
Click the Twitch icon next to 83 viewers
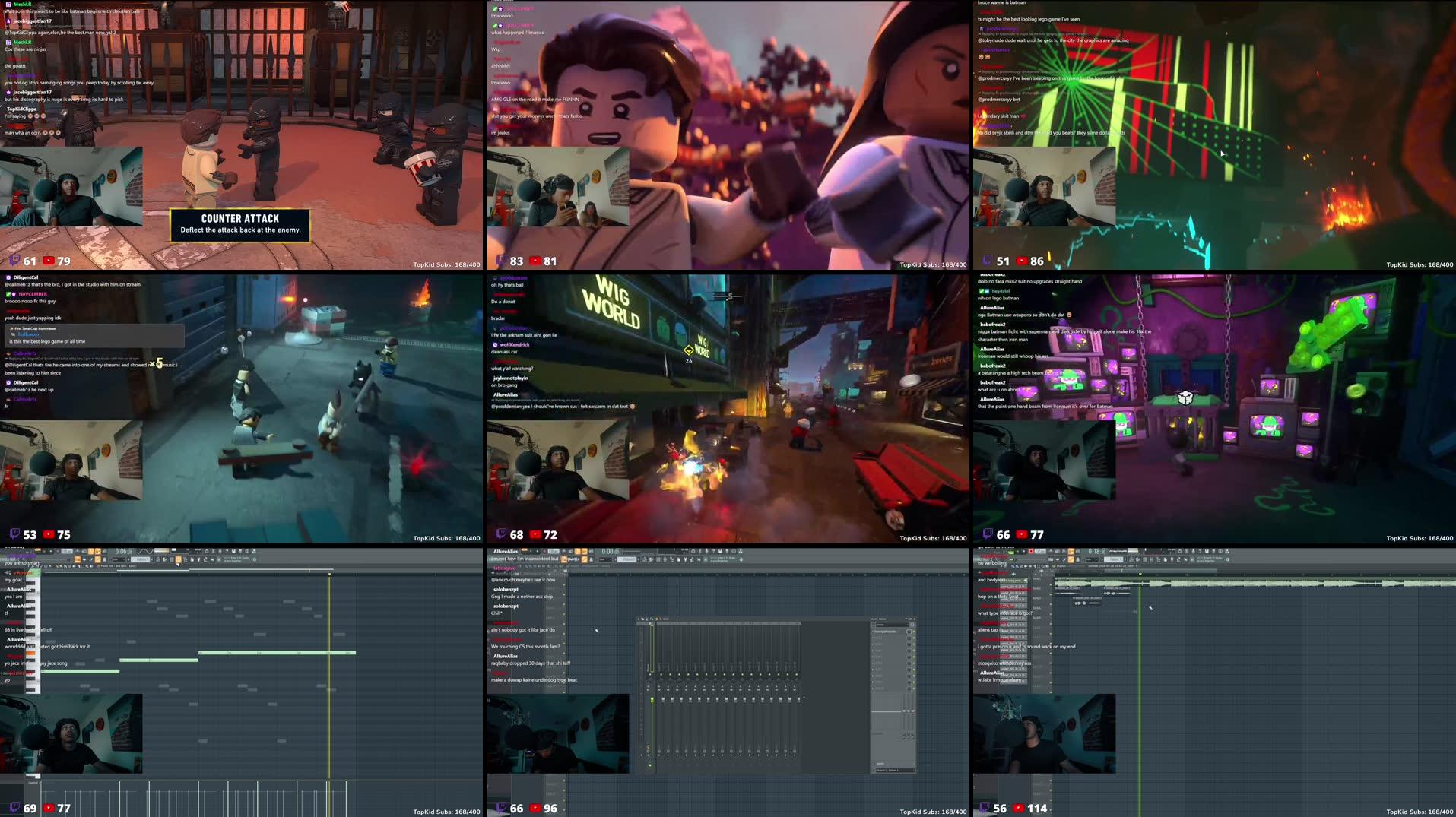tap(501, 261)
